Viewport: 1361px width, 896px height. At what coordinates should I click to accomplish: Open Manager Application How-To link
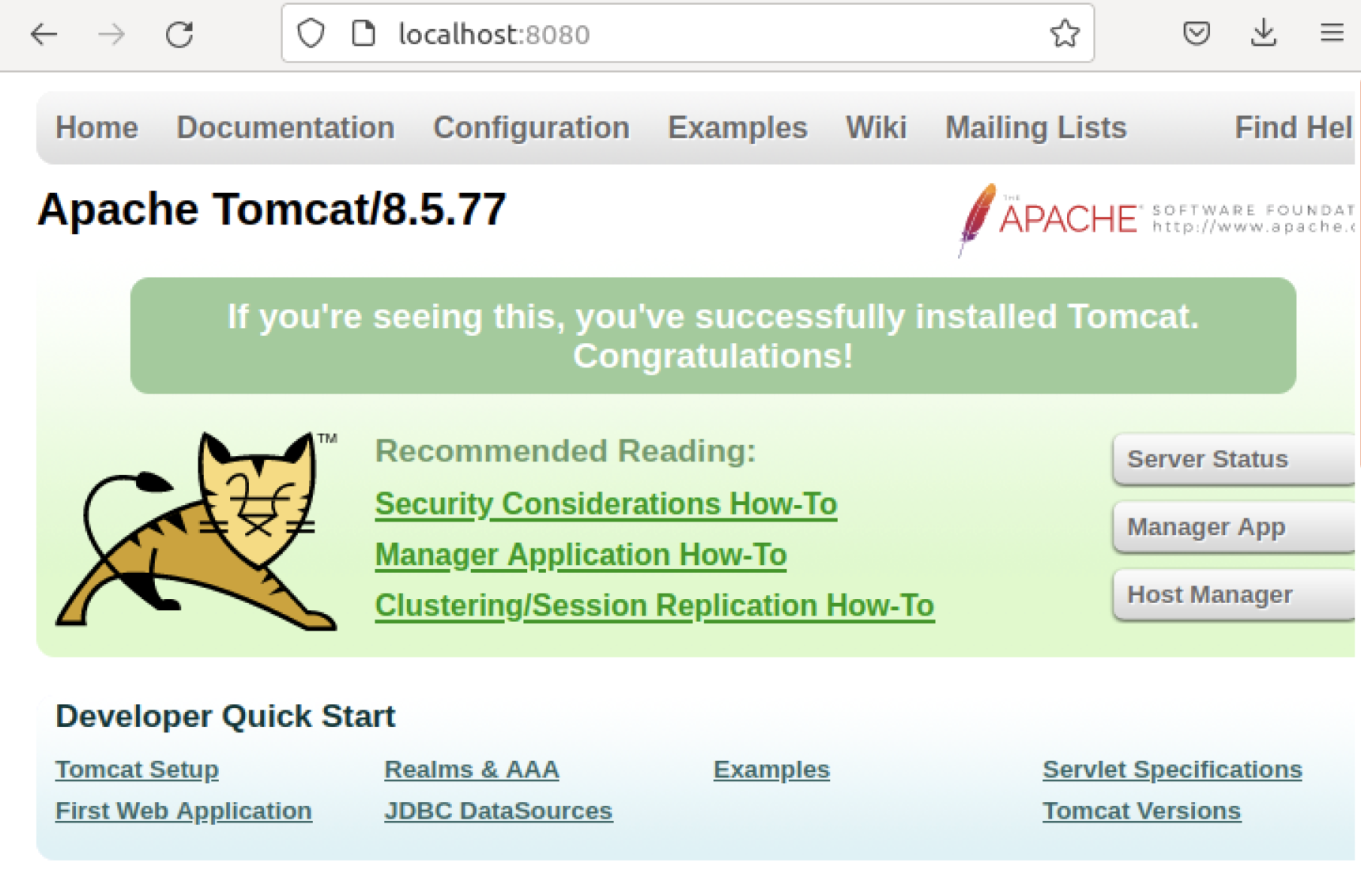(580, 555)
